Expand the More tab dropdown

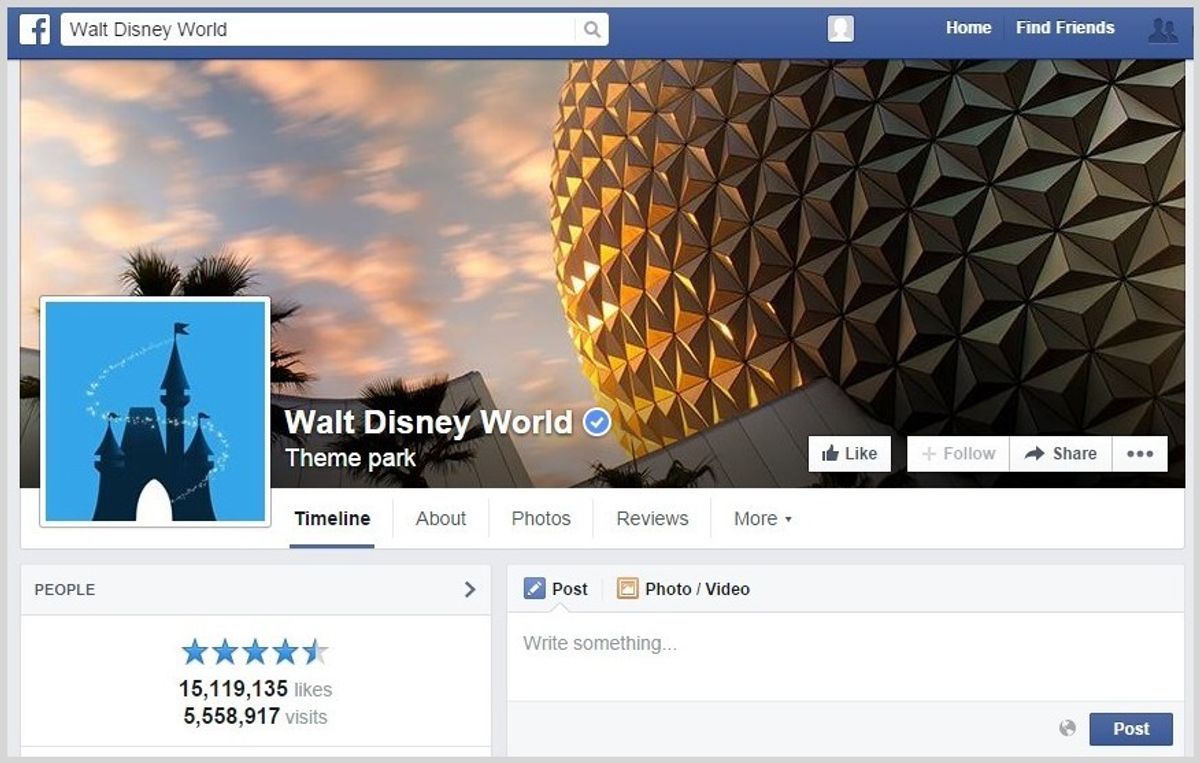coord(762,519)
